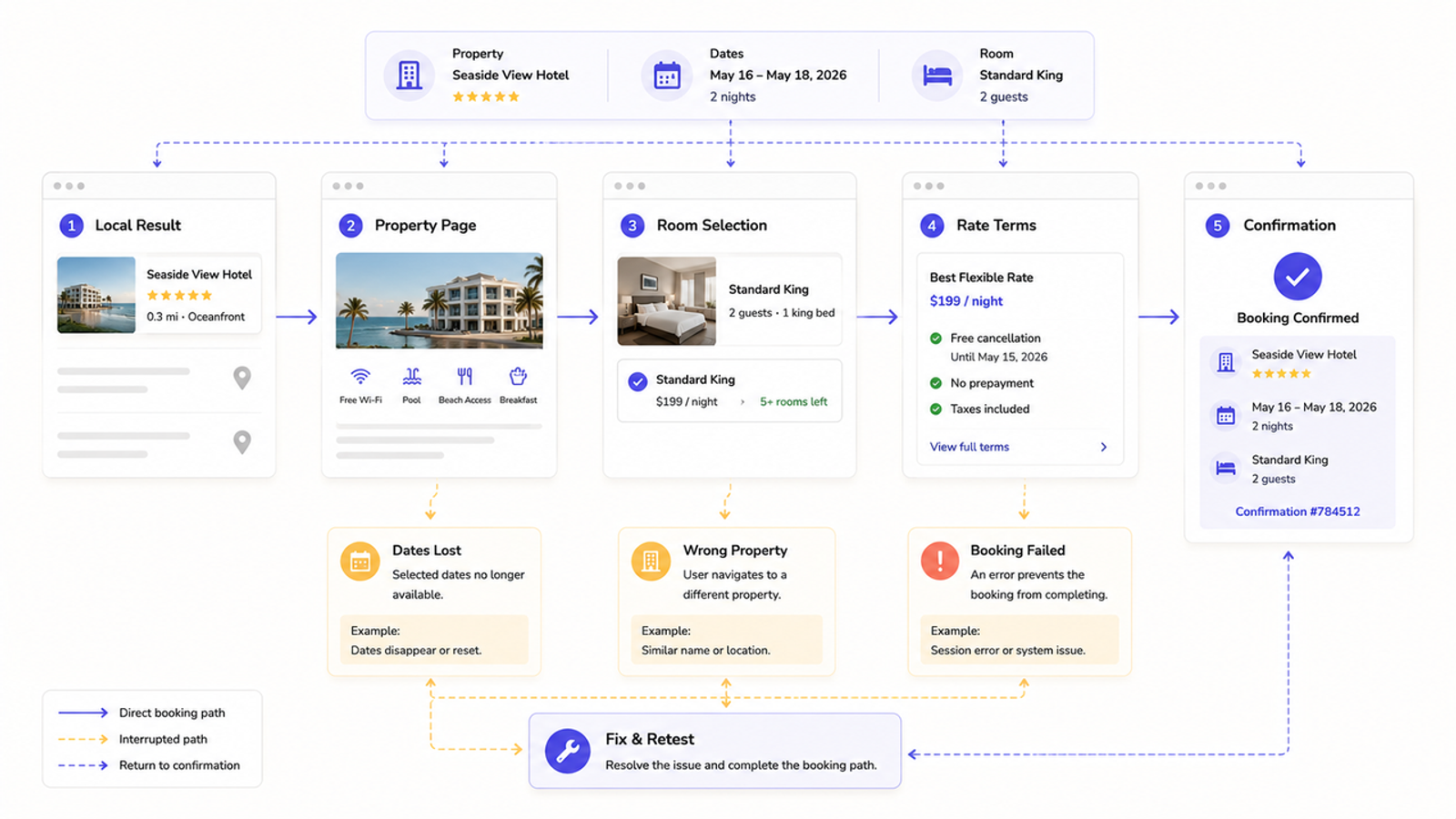This screenshot has width=1456, height=819.
Task: Click '2 guests · 1 king bed' text
Action: pyautogui.click(x=782, y=312)
